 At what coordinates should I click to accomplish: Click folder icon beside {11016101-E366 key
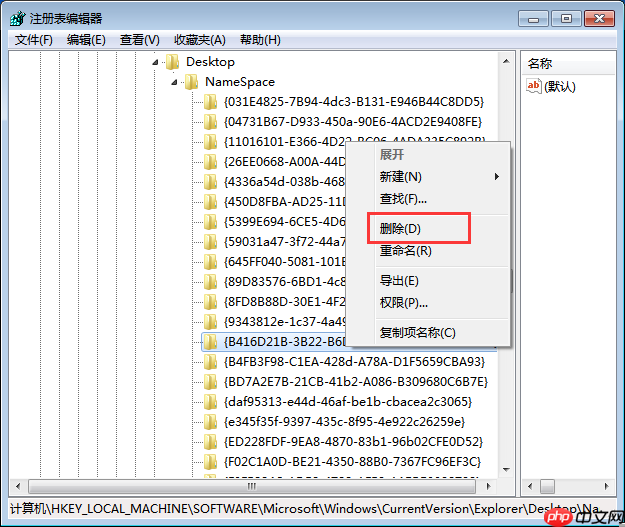[210, 142]
